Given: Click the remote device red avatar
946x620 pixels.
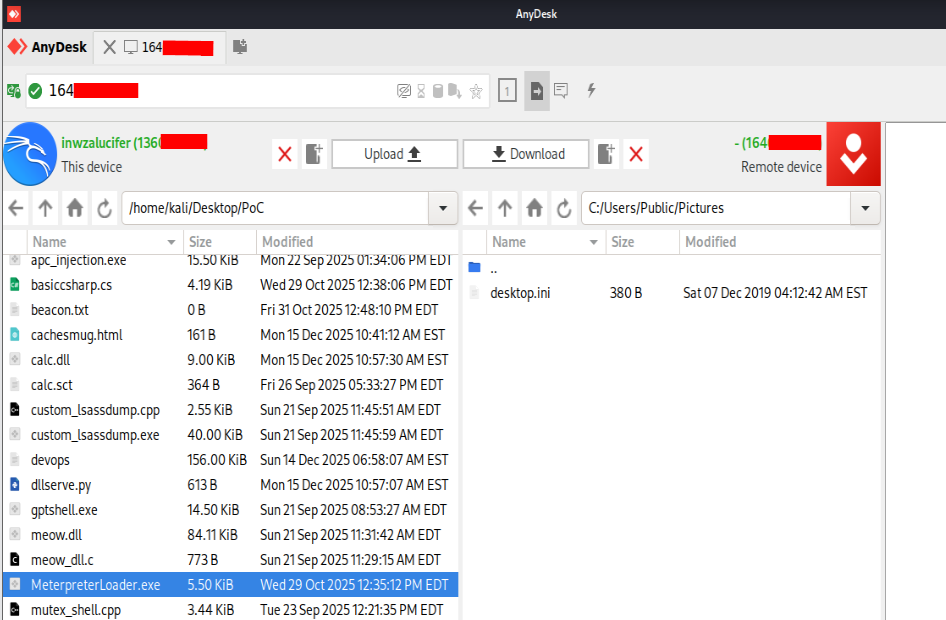Looking at the screenshot, I should click(x=854, y=154).
